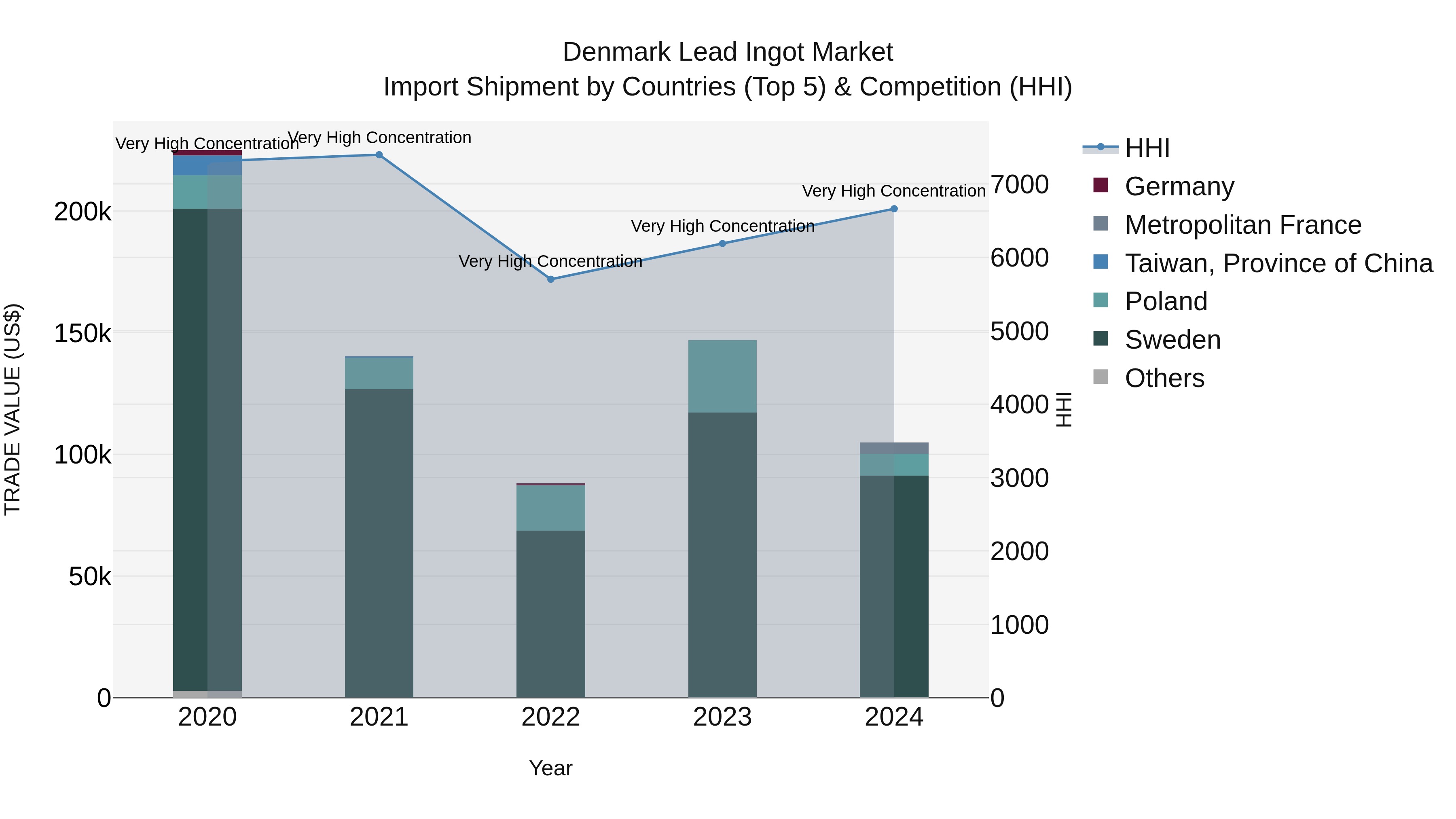Select the 2022 HHI data point
Screen dimensions: 1456x819
pos(551,279)
